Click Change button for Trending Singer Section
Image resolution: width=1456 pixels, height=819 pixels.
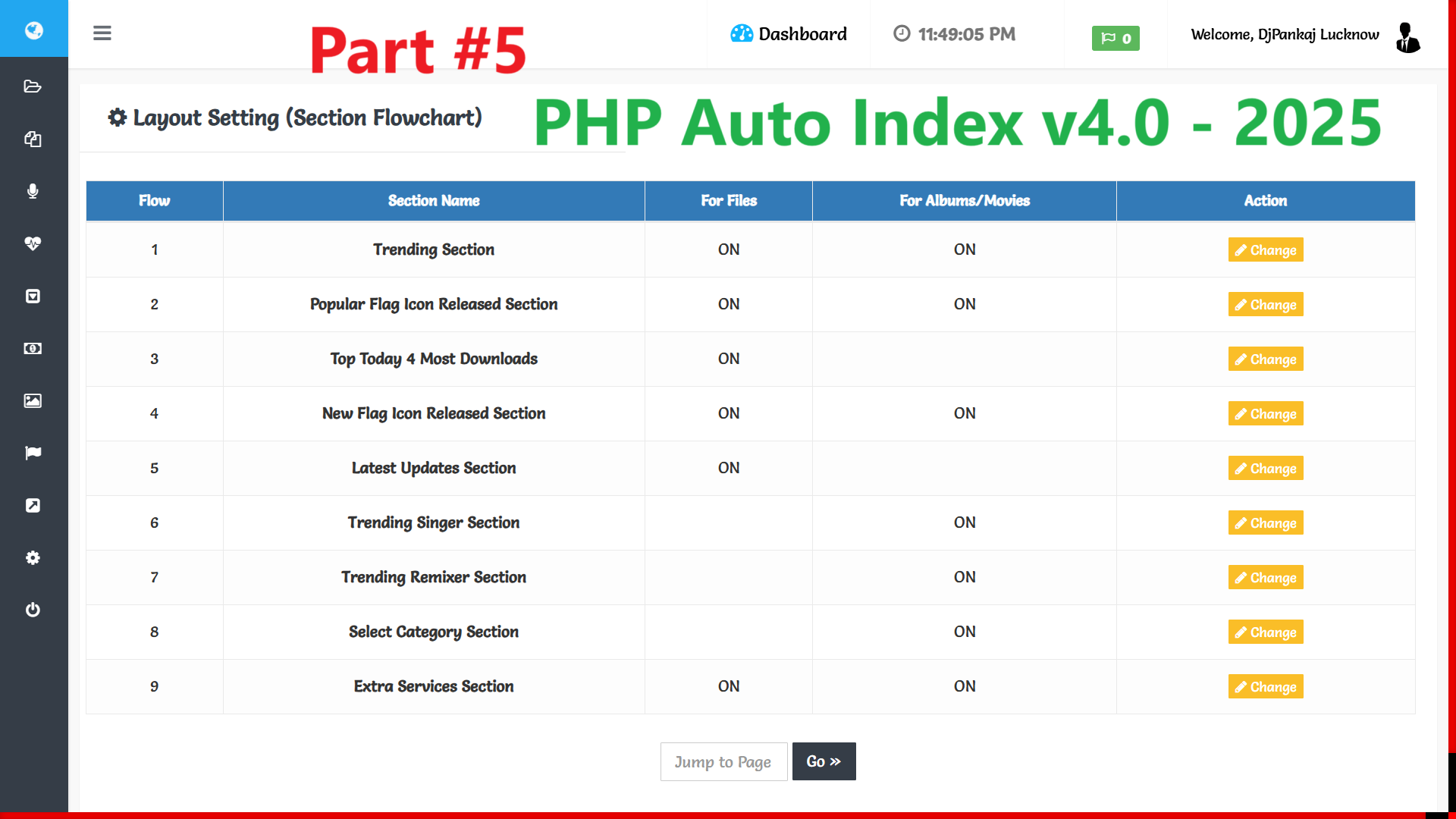(x=1265, y=522)
